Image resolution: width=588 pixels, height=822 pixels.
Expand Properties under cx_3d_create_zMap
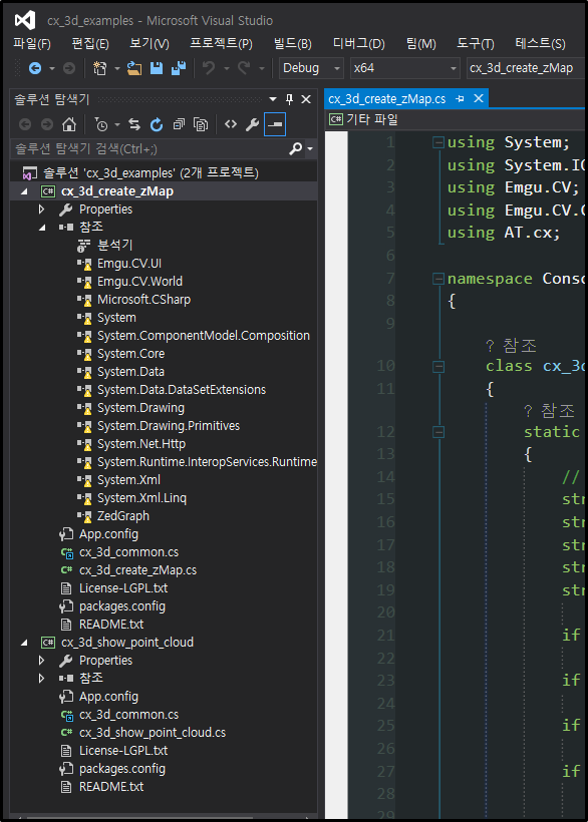pyautogui.click(x=41, y=210)
